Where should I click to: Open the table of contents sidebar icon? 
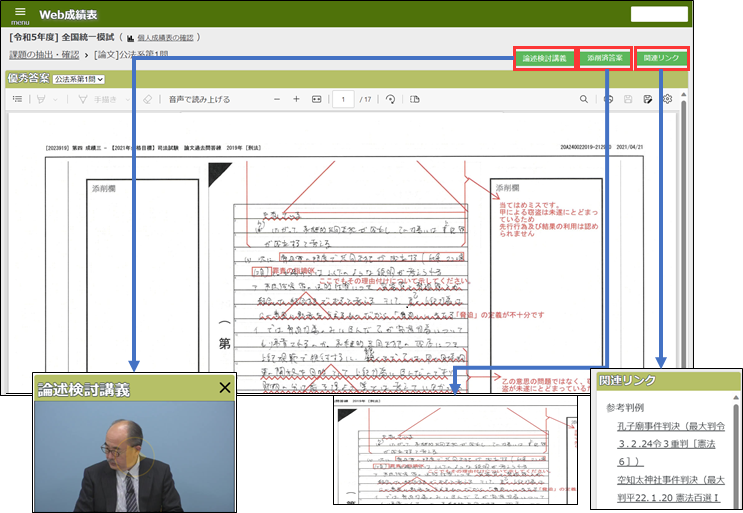pyautogui.click(x=17, y=100)
